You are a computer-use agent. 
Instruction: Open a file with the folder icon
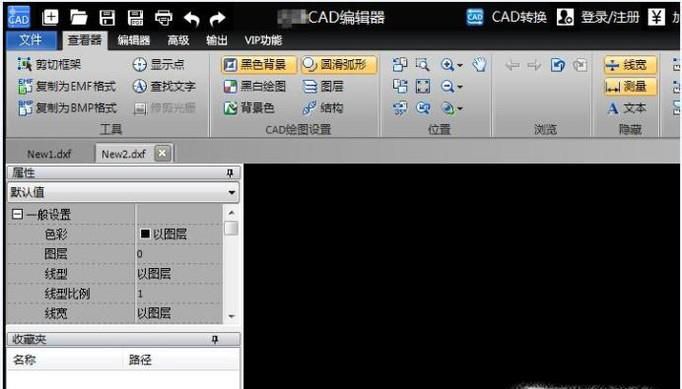79,18
